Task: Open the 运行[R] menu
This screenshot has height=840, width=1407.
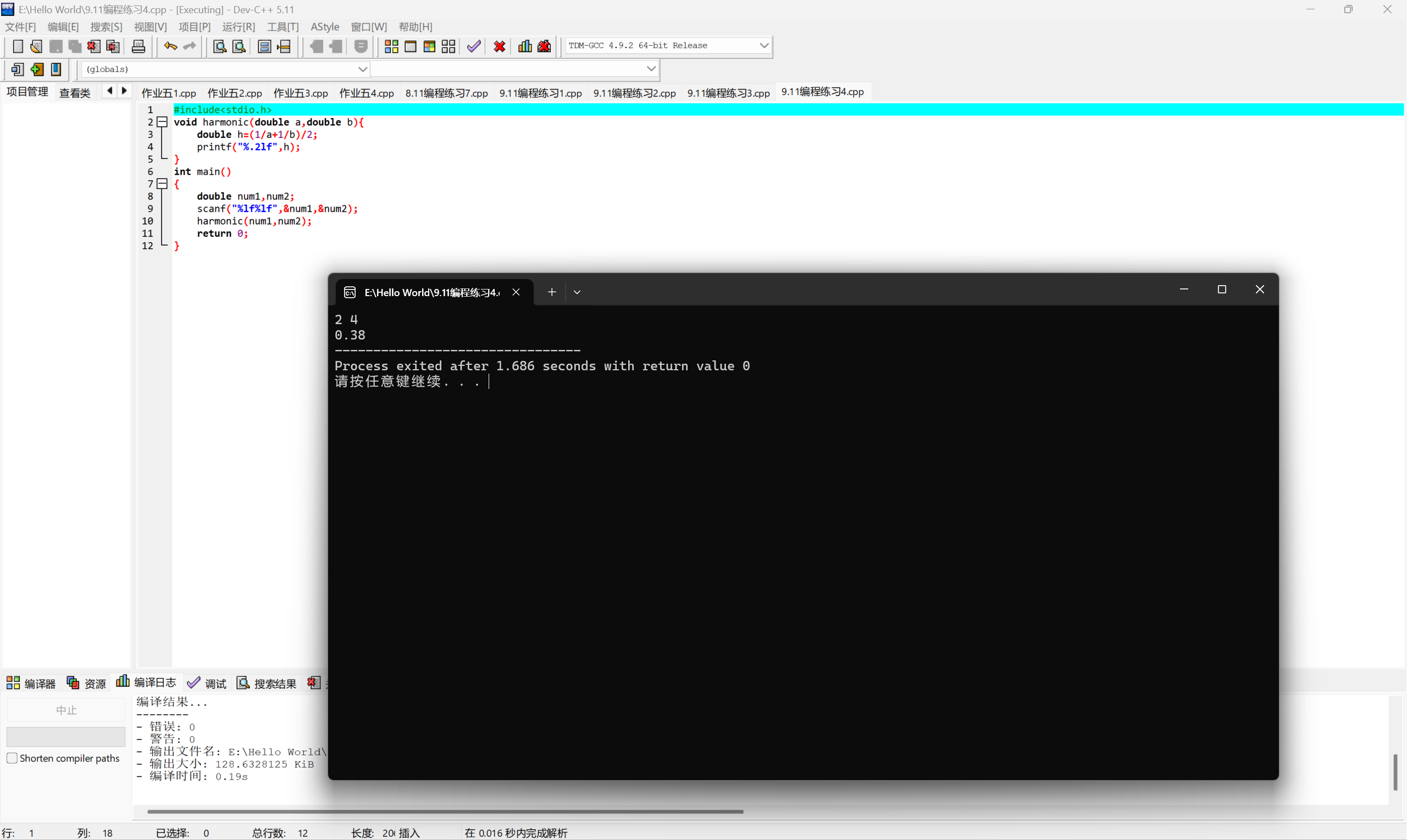Action: pyautogui.click(x=239, y=26)
